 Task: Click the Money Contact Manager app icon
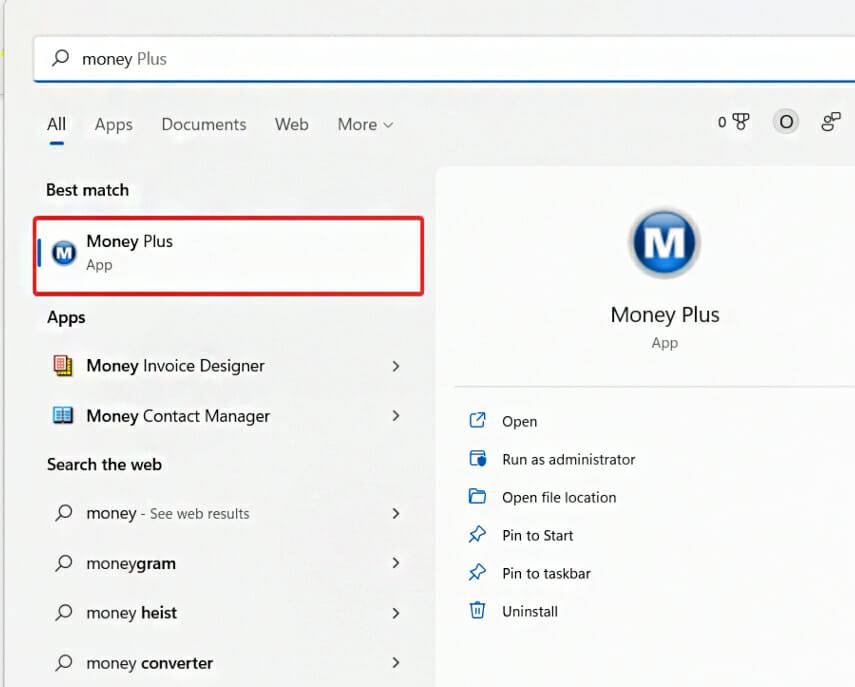[x=63, y=416]
